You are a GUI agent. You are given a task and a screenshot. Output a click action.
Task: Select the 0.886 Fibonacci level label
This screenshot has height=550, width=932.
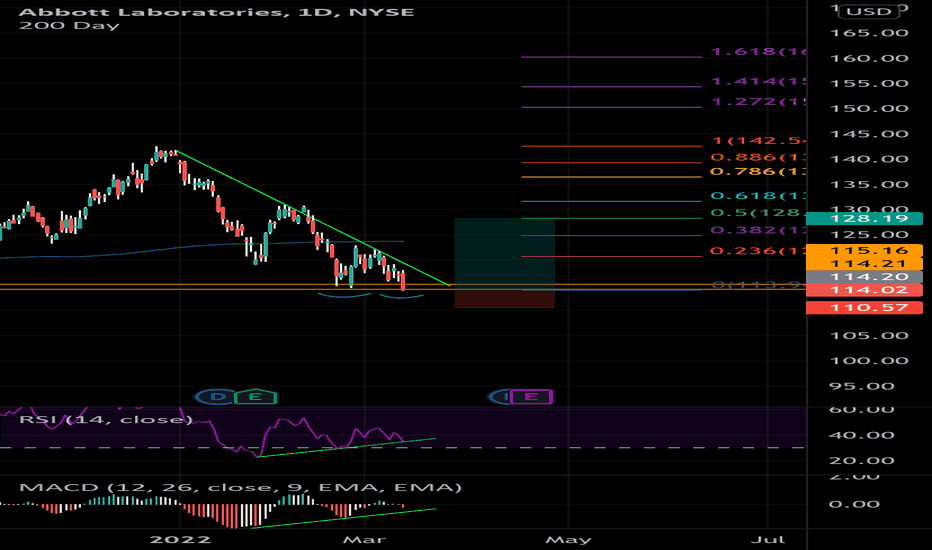coord(758,158)
